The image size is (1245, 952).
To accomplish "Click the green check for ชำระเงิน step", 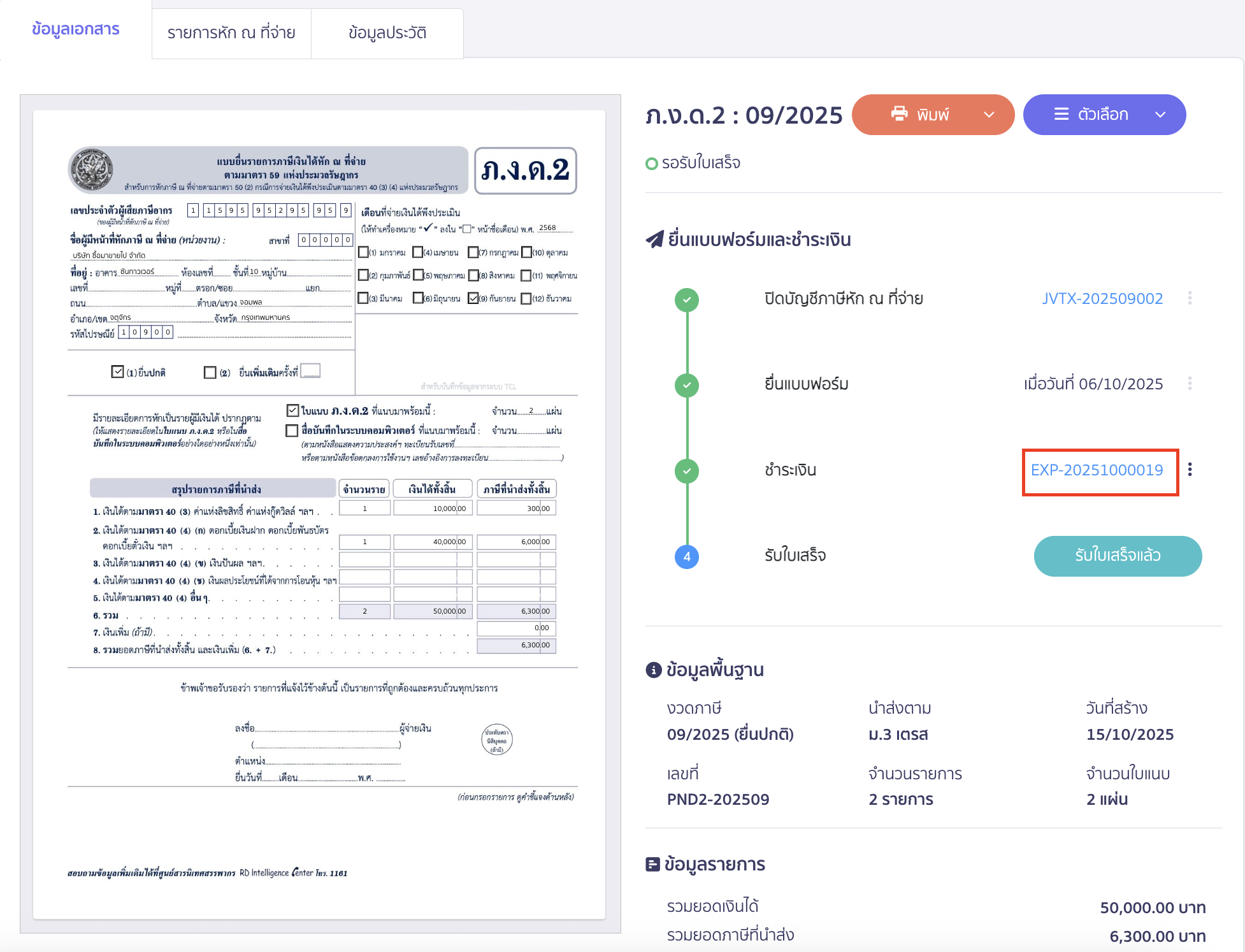I will coord(686,471).
